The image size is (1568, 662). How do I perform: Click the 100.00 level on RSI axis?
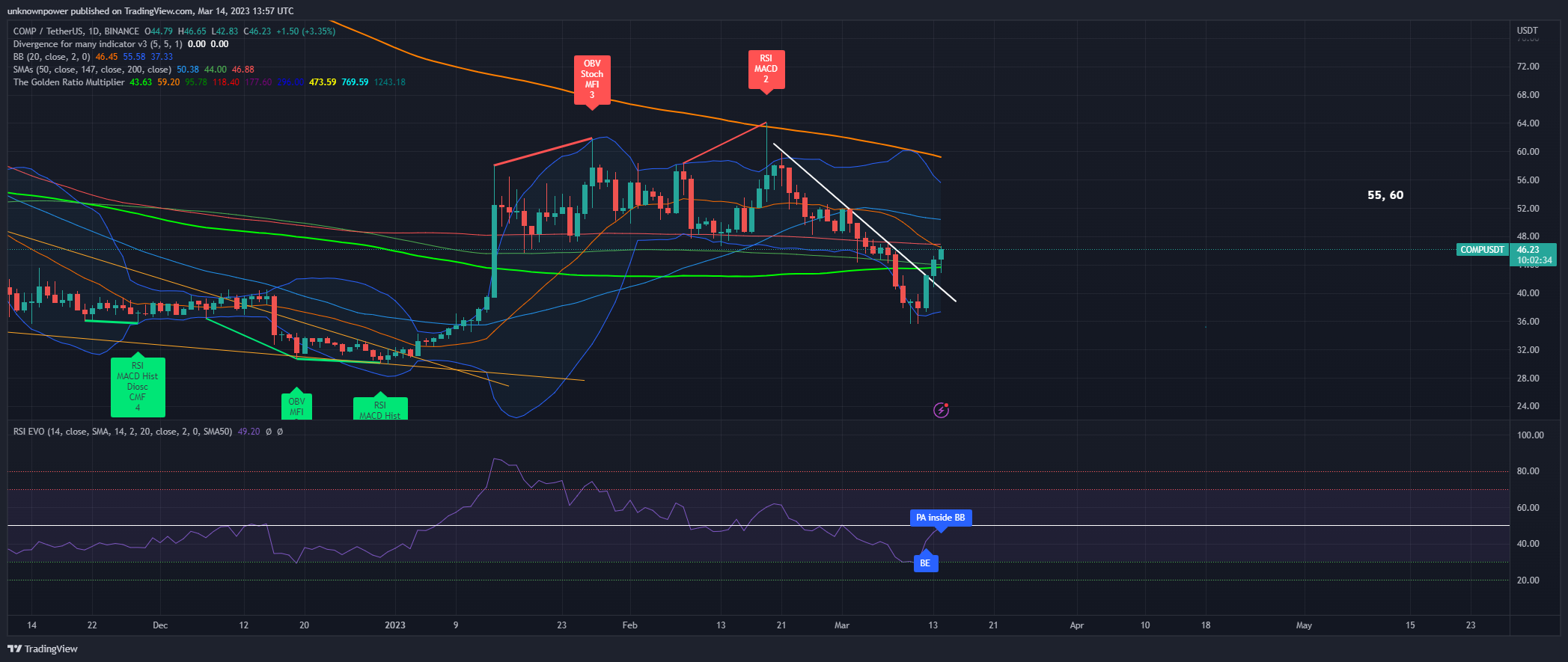(1531, 435)
